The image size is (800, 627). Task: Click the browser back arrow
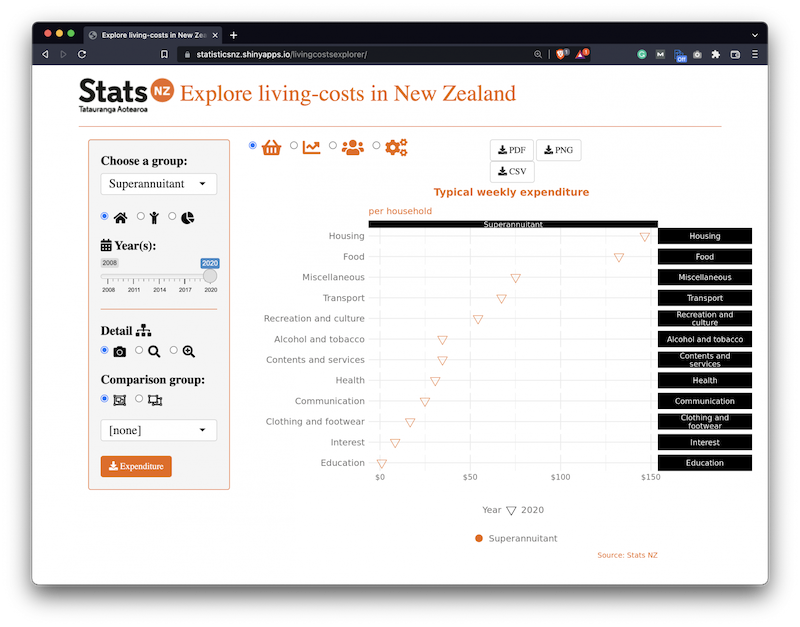coord(45,54)
